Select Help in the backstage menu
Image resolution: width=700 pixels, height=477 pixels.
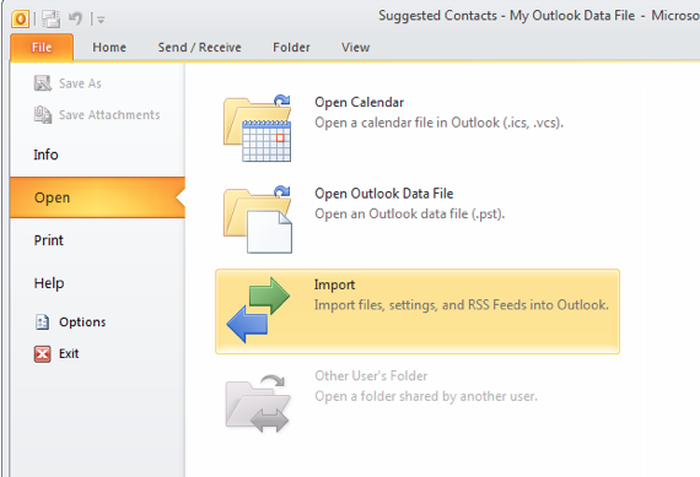point(97,283)
